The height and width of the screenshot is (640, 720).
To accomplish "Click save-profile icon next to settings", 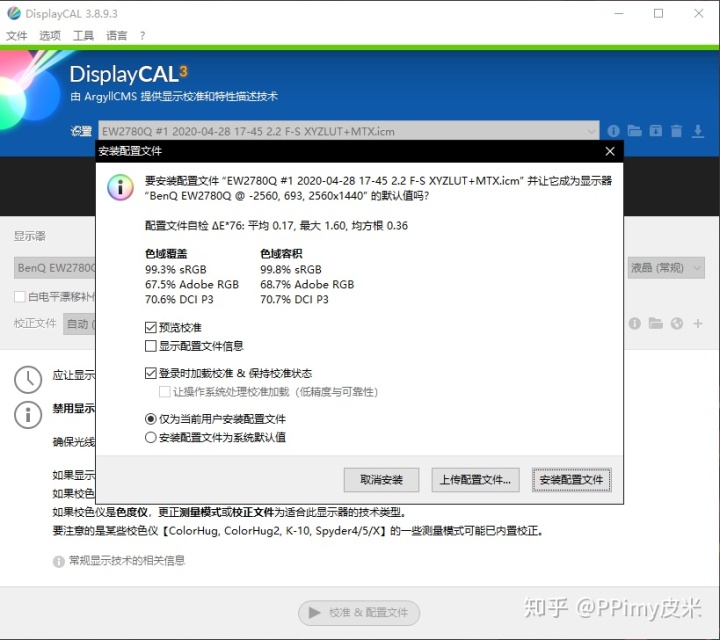I will point(656,131).
